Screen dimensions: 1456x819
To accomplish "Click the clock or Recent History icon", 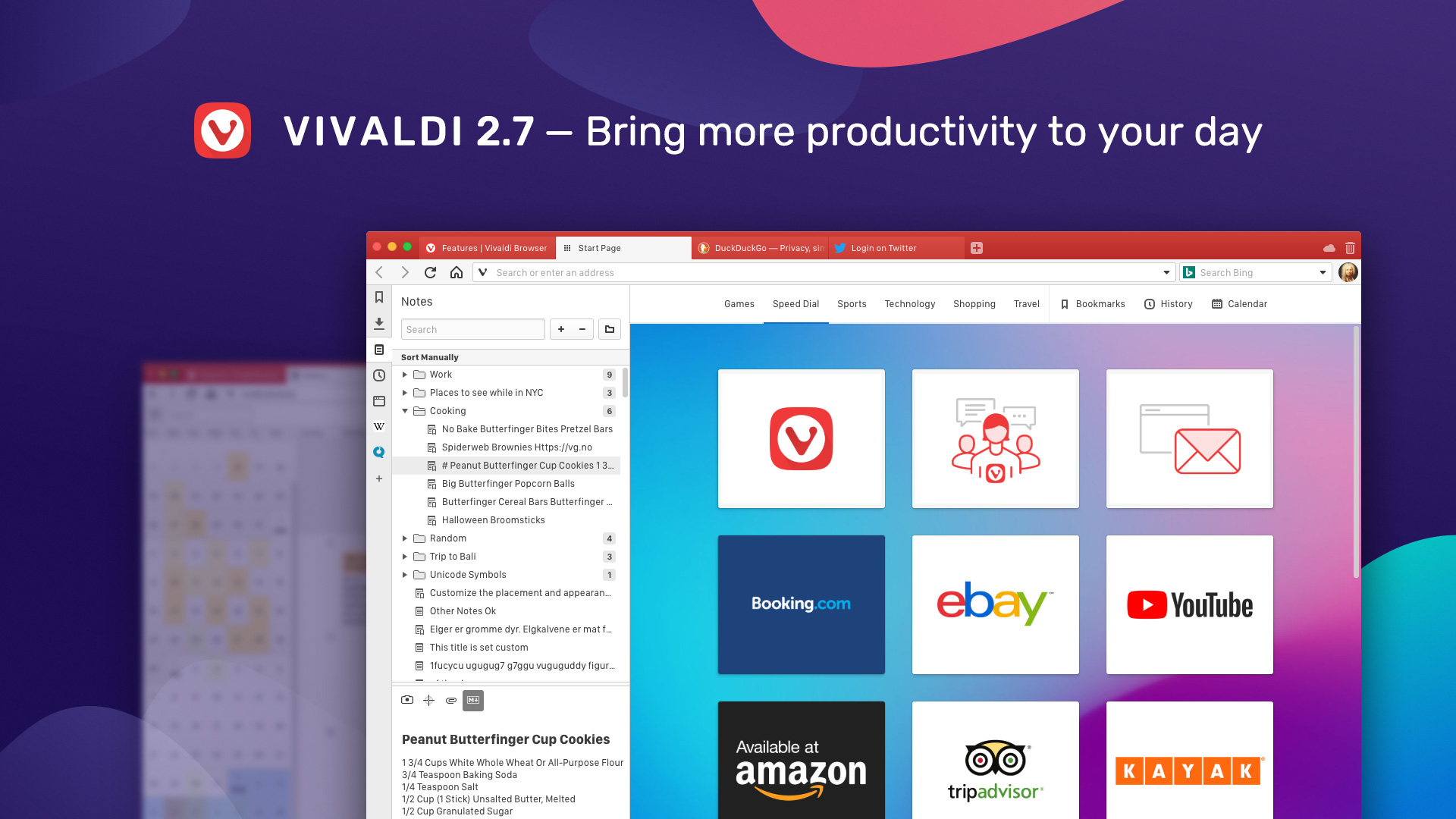I will (379, 373).
